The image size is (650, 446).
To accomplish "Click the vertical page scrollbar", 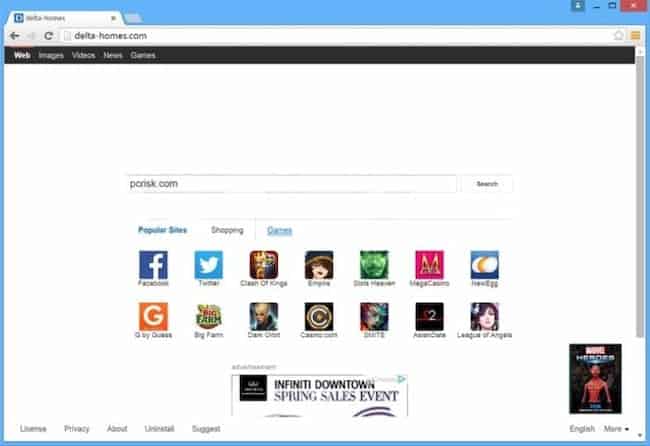I will 640,195.
